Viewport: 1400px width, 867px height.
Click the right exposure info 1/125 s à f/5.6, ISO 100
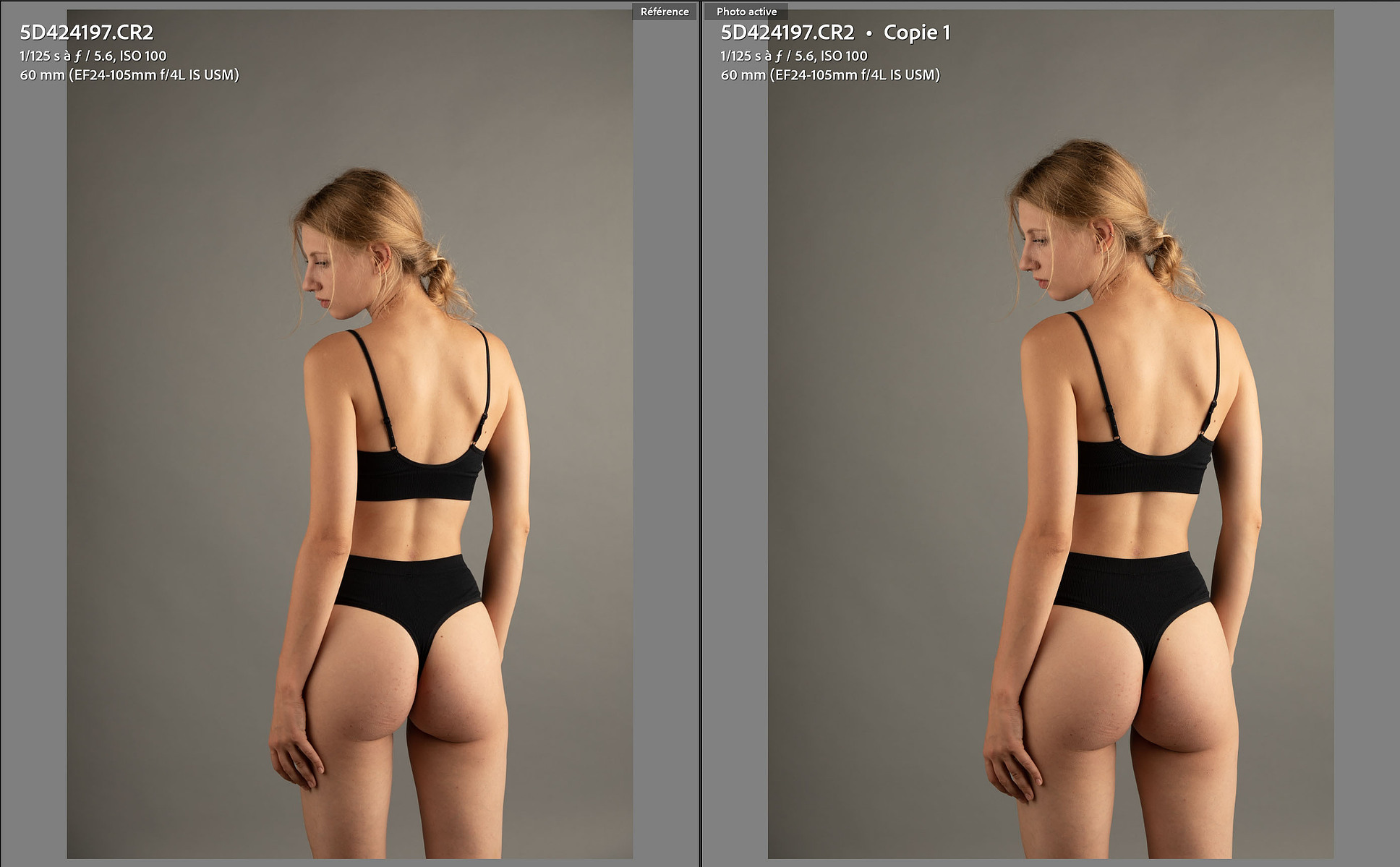(794, 56)
